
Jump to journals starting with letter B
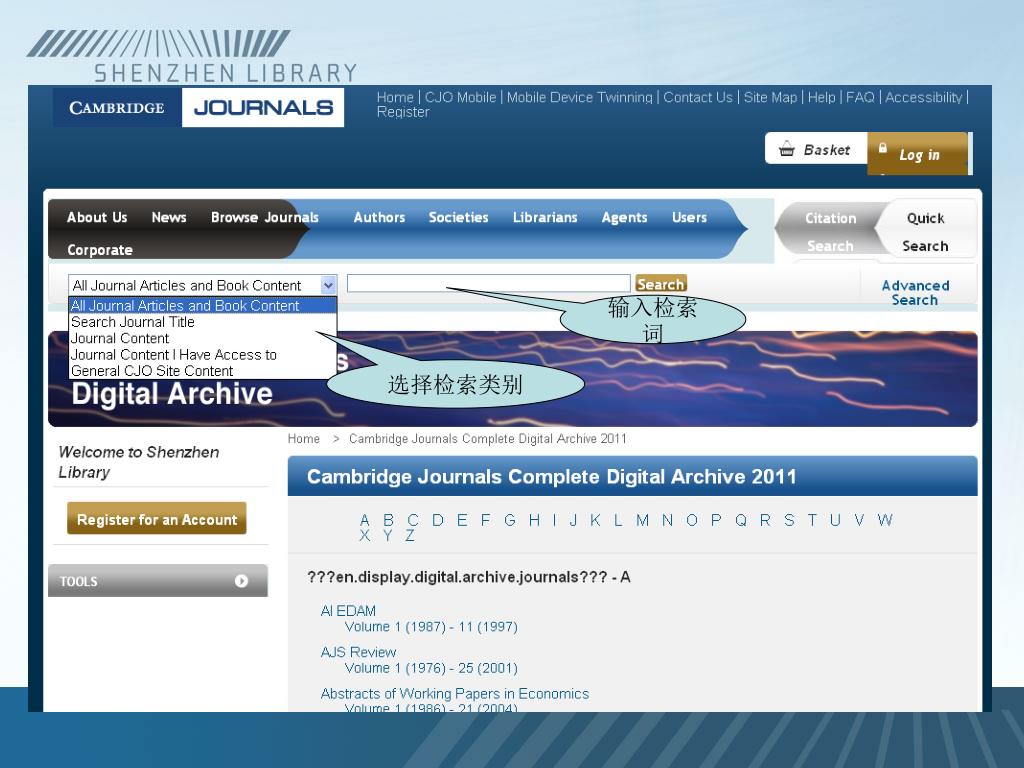pyautogui.click(x=389, y=520)
